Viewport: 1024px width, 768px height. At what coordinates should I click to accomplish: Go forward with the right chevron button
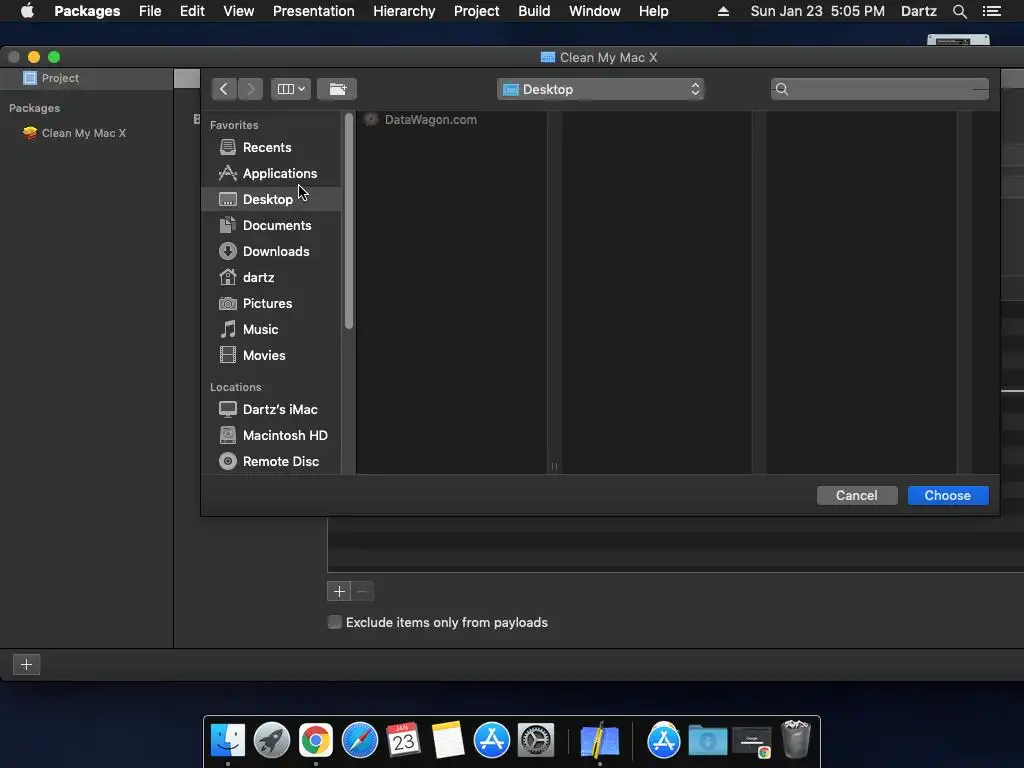pos(251,89)
